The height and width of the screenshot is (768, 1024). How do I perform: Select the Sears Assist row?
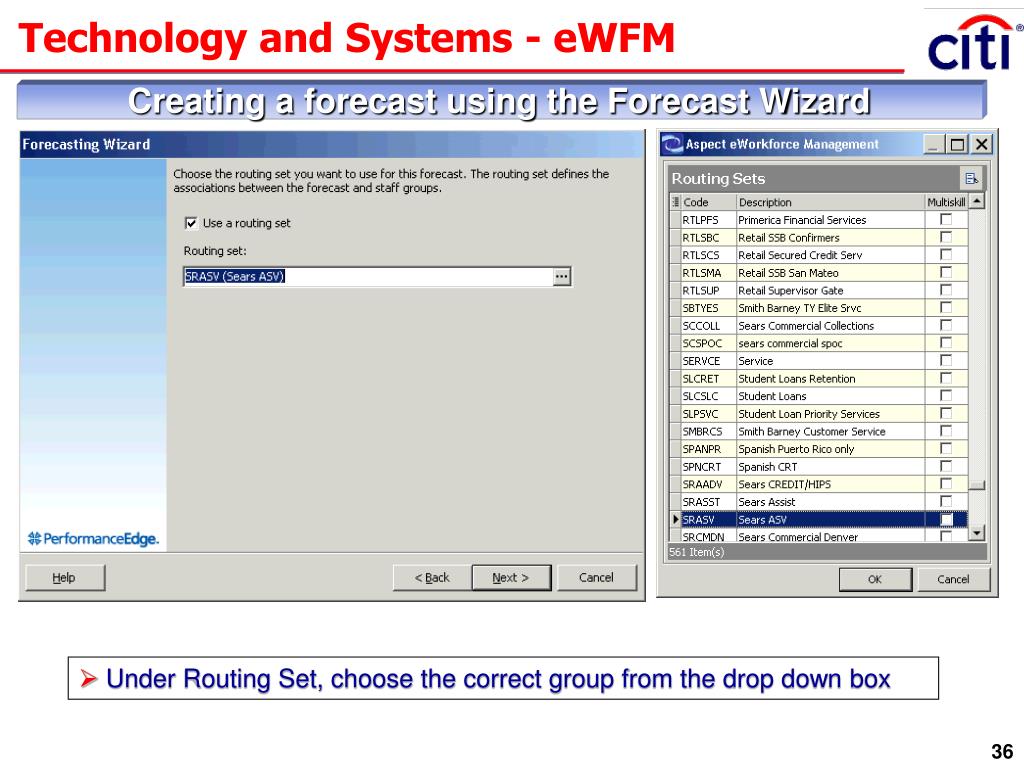(x=819, y=502)
